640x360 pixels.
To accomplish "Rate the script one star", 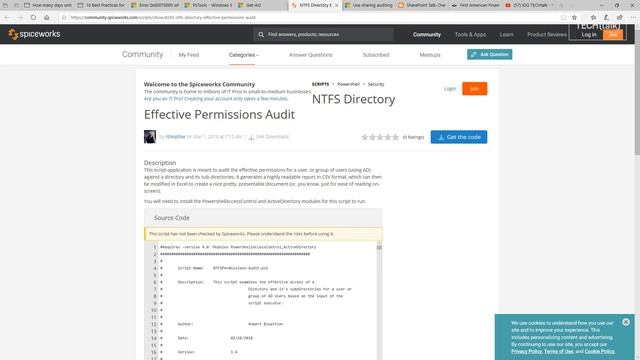I will click(x=364, y=137).
